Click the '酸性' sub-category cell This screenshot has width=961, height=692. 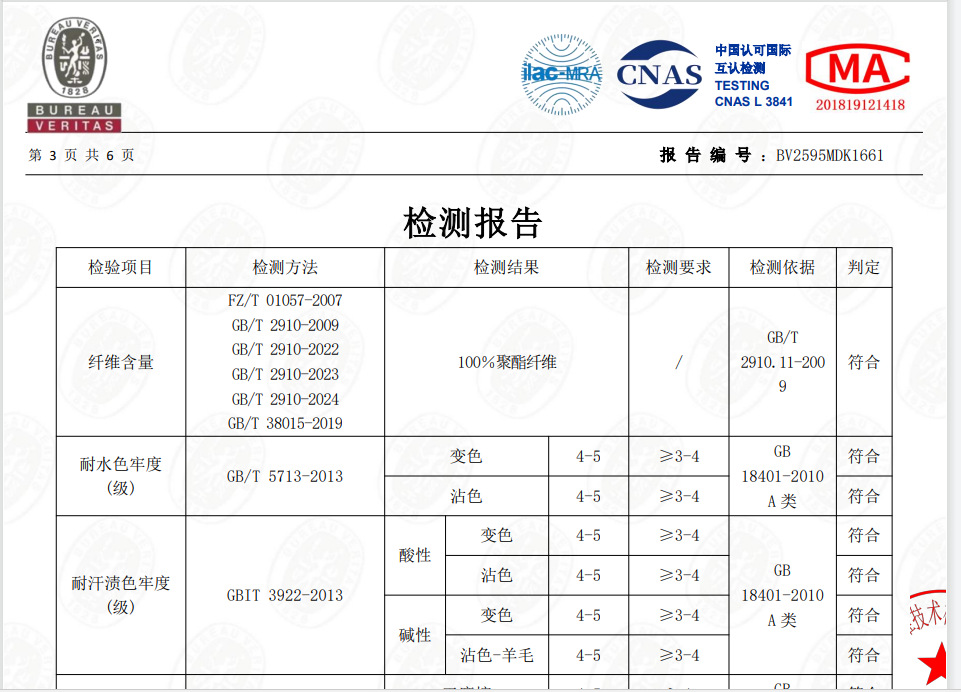[415, 555]
